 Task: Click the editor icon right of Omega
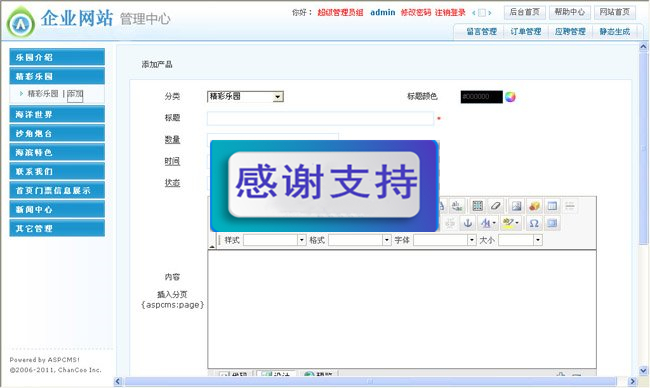pyautogui.click(x=552, y=223)
